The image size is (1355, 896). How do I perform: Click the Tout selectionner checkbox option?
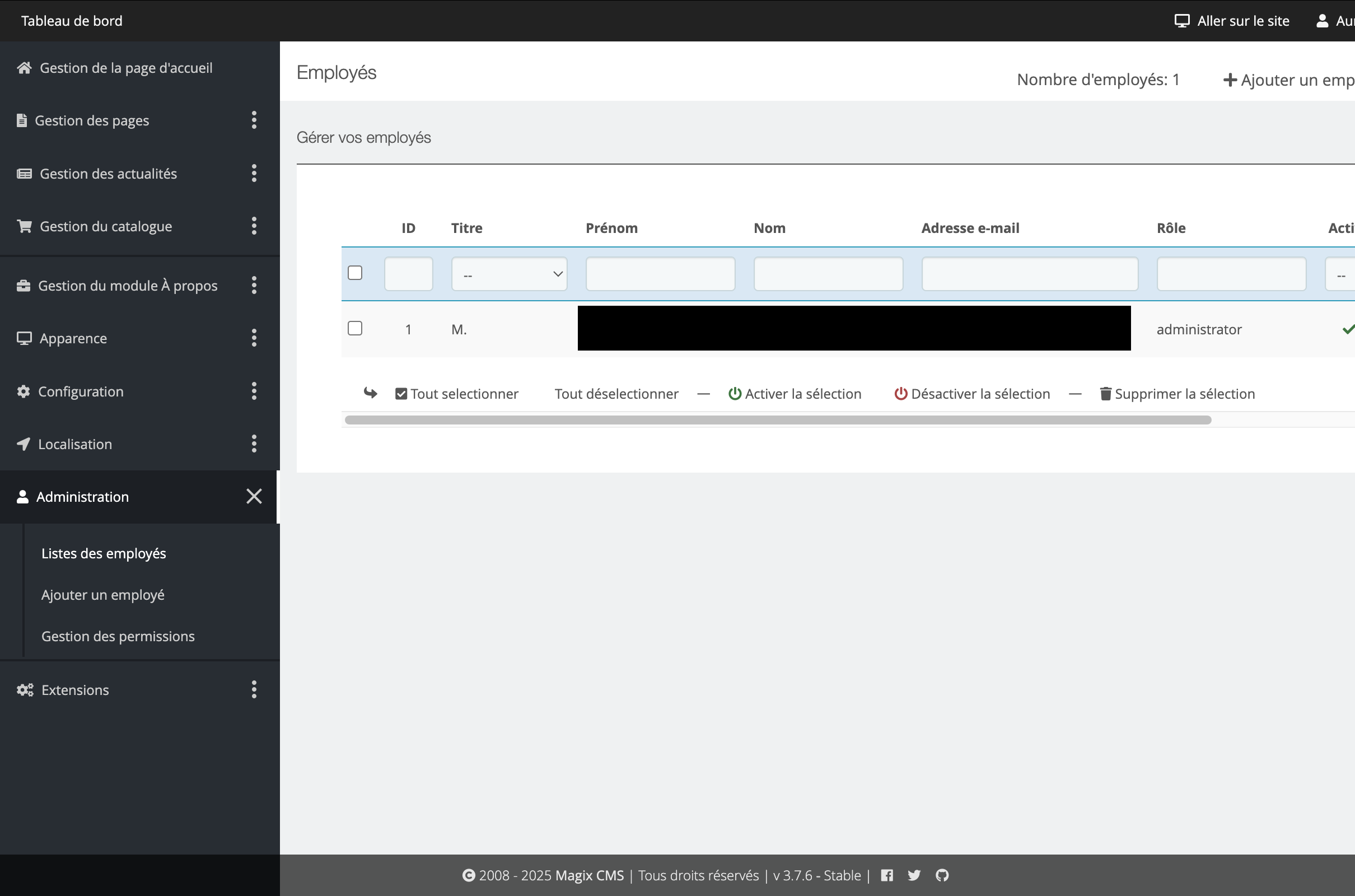pos(401,394)
